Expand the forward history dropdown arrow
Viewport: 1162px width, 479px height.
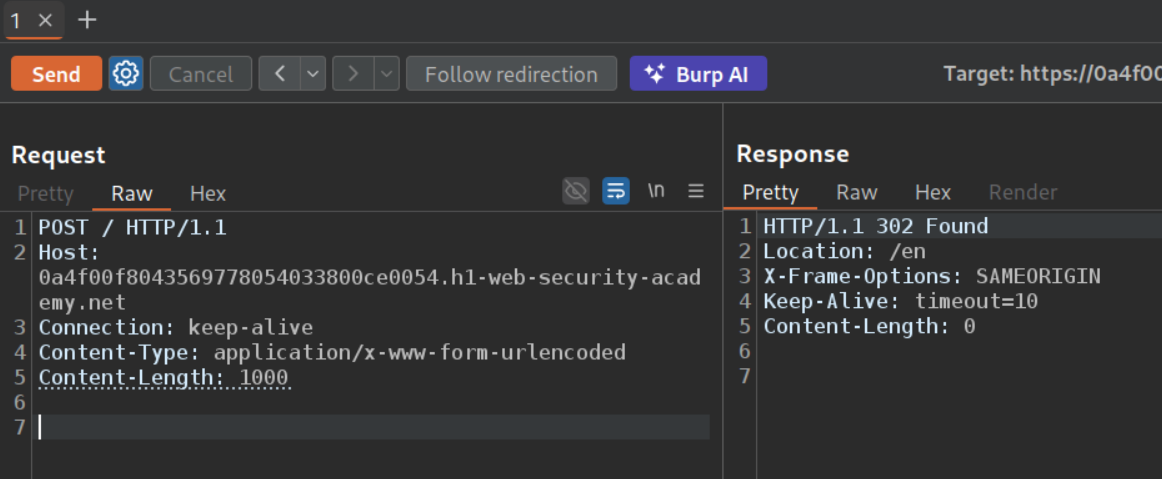click(387, 74)
